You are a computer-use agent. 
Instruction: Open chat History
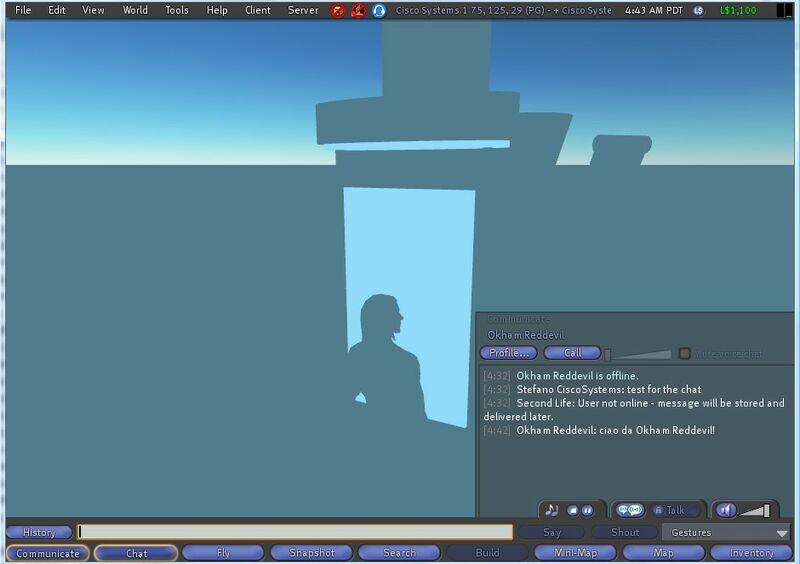39,532
